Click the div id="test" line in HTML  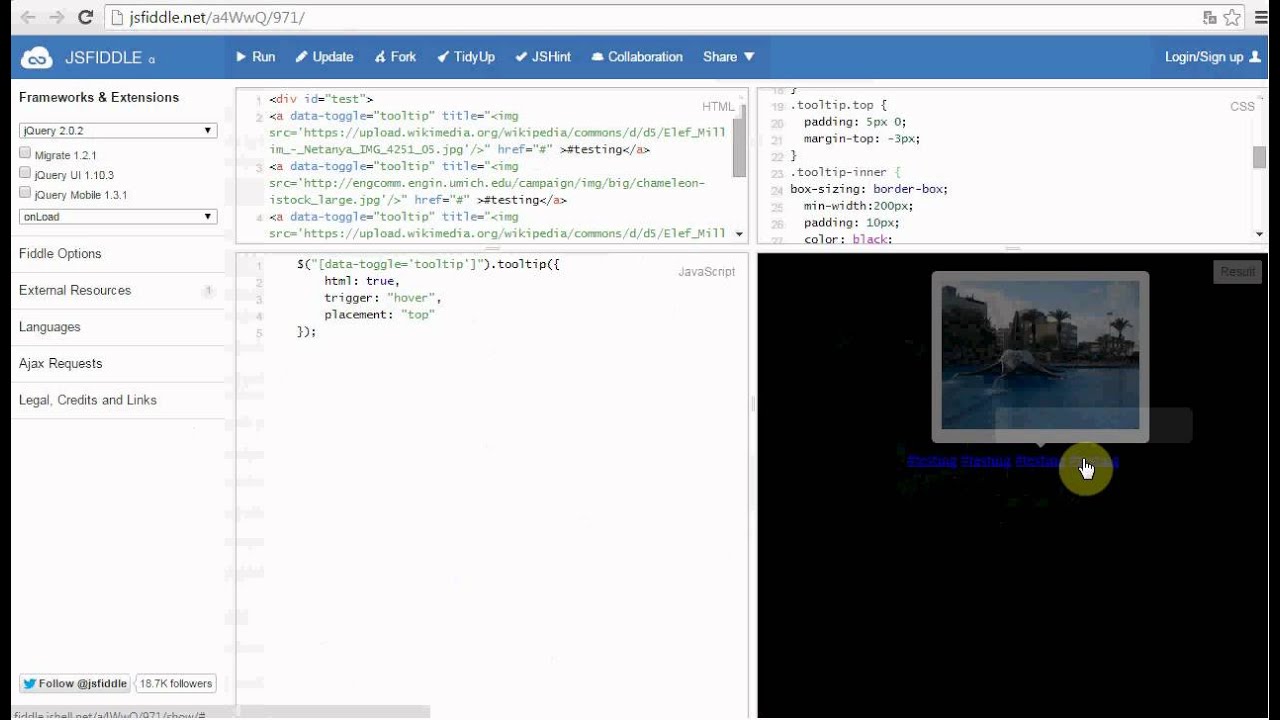321,100
